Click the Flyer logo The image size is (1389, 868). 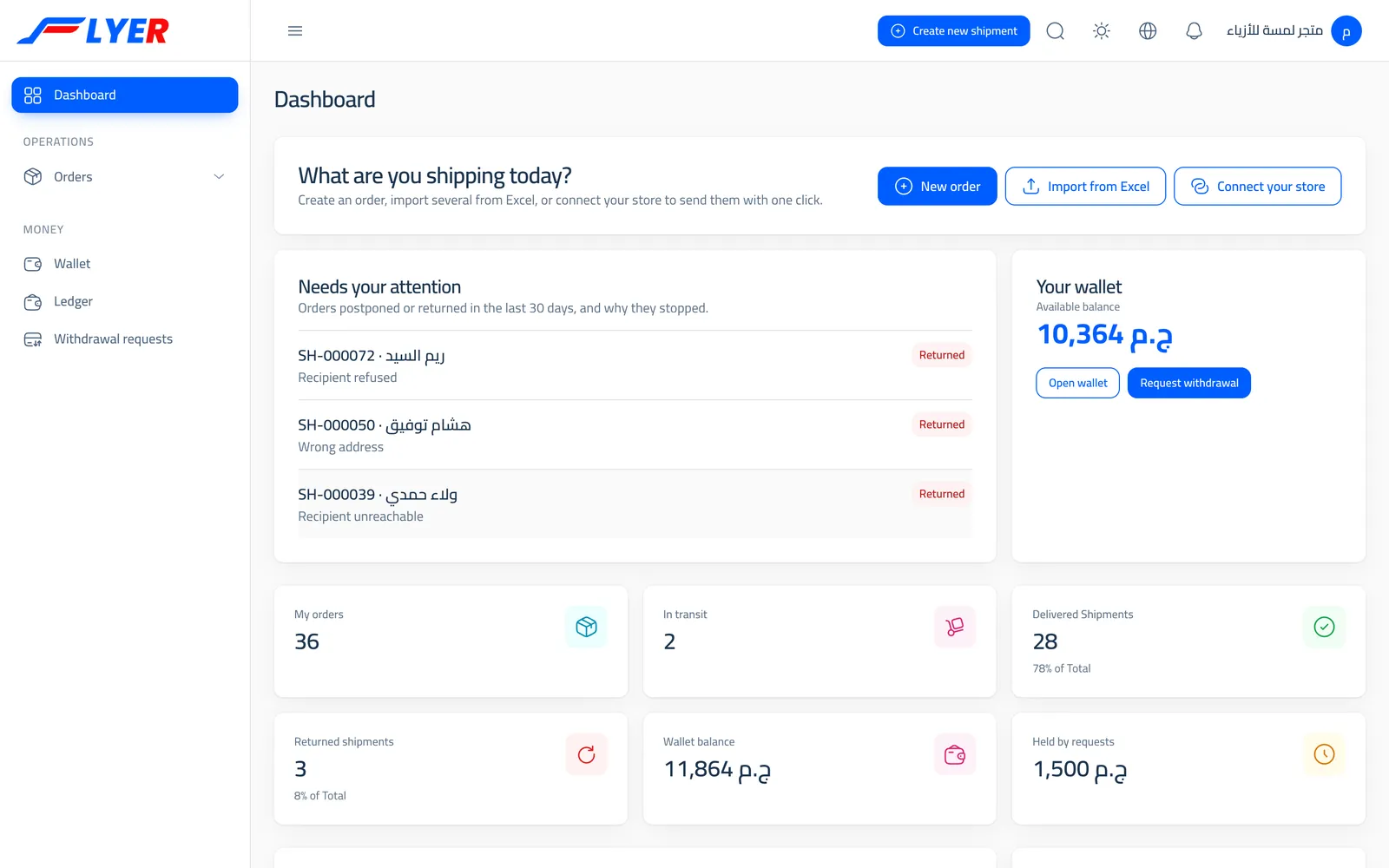pyautogui.click(x=93, y=31)
